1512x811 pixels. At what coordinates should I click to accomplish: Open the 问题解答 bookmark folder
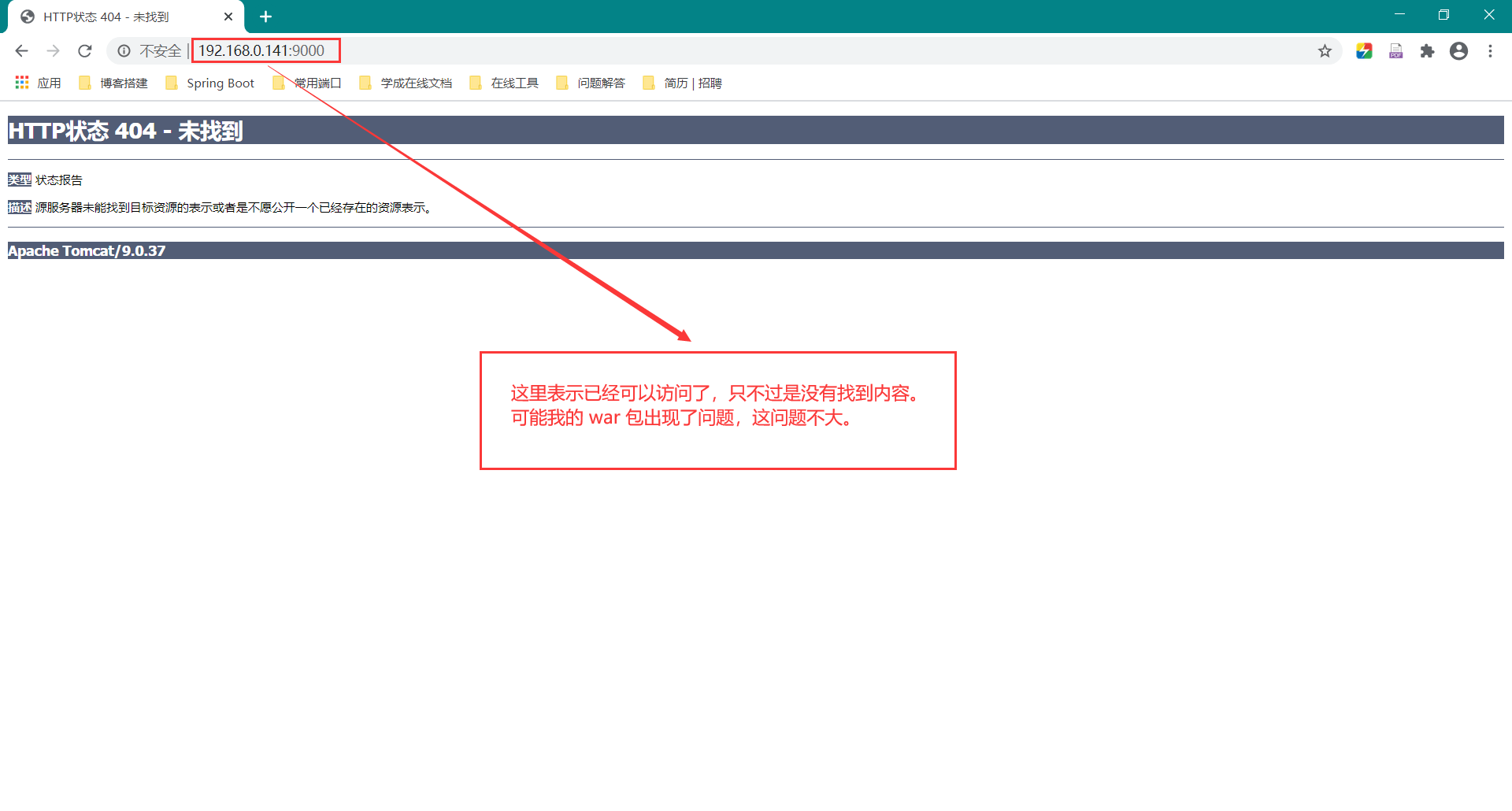pos(591,83)
